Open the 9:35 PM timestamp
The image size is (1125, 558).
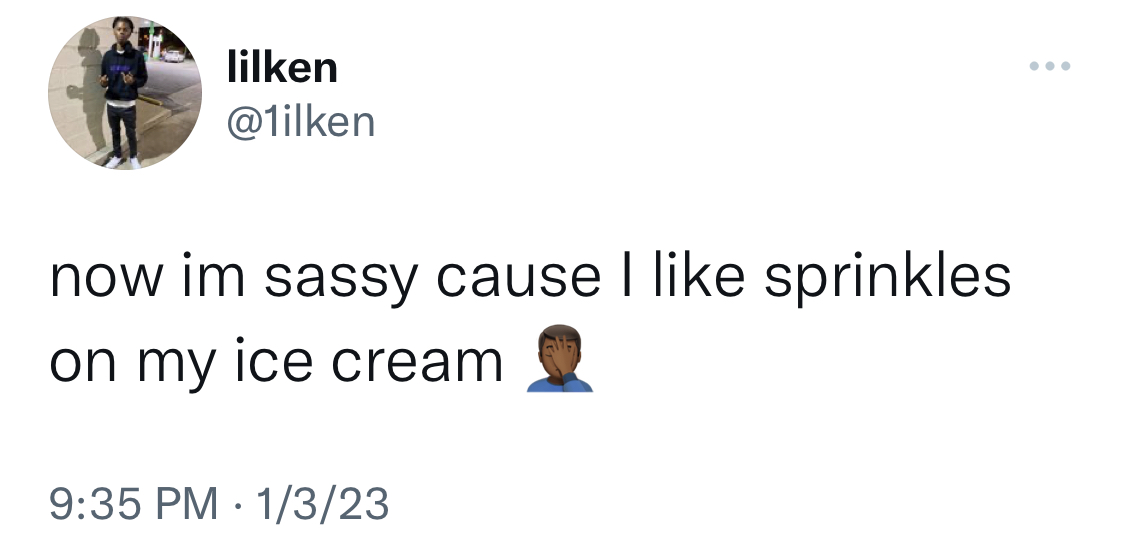[133, 503]
